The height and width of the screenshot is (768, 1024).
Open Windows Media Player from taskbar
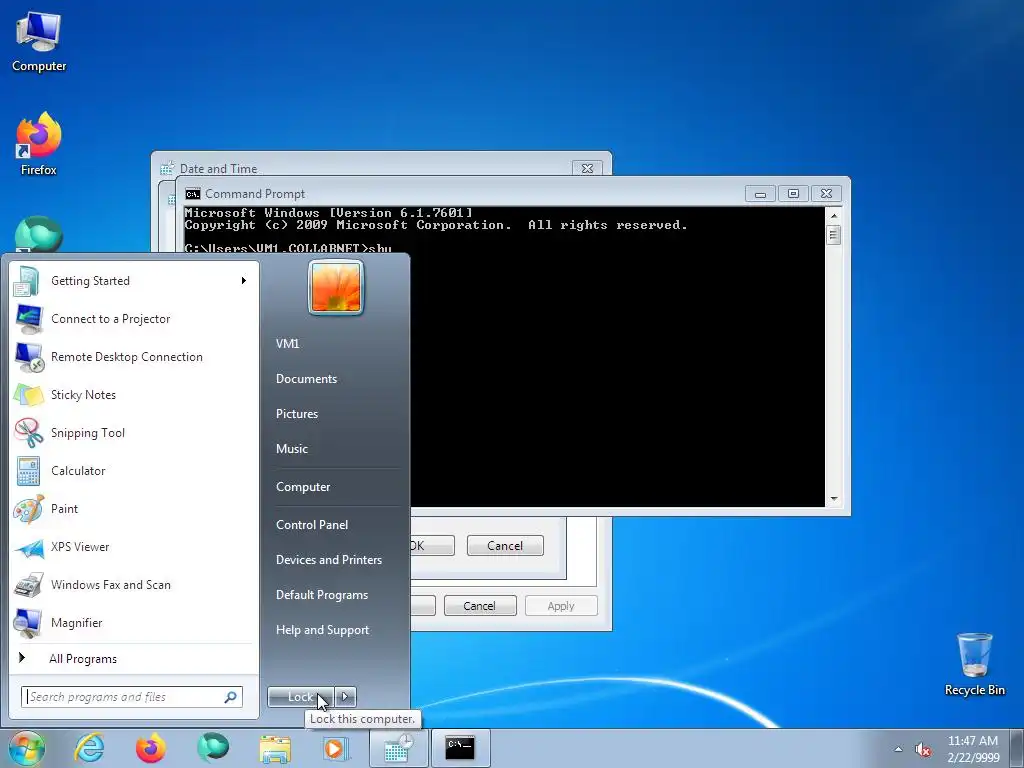[x=337, y=748]
